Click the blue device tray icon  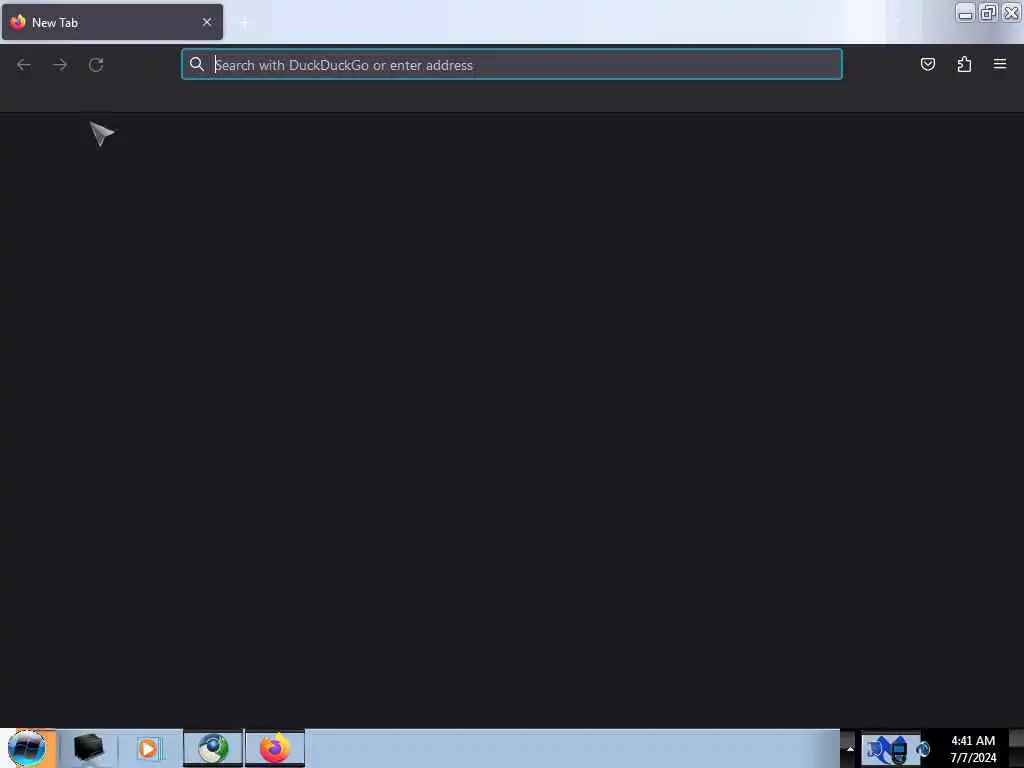(900, 749)
